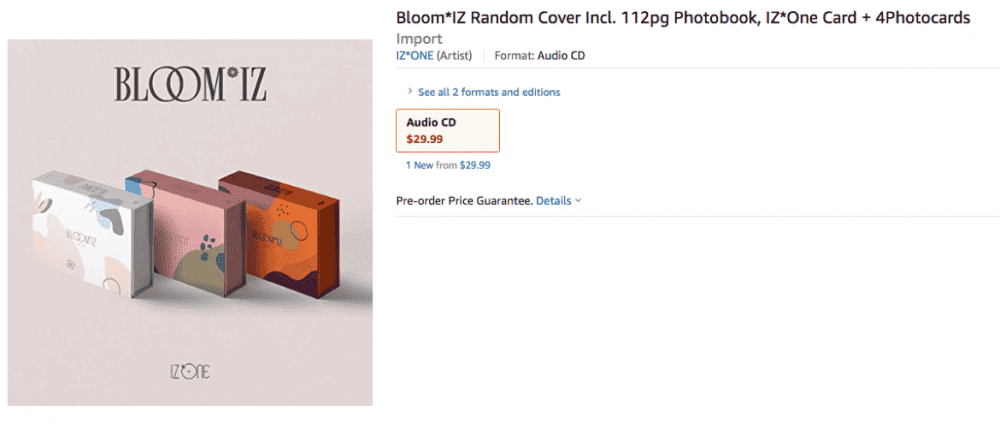Click the orange album box in image

pos(275,220)
